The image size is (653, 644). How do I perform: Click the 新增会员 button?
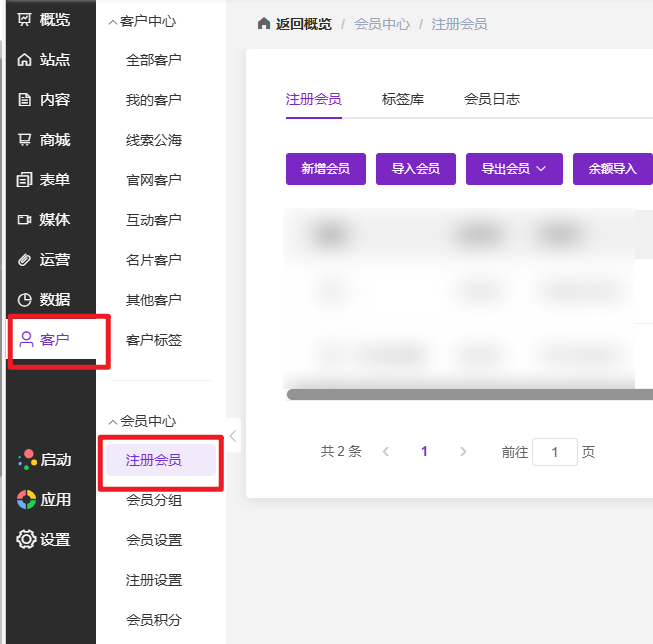pyautogui.click(x=326, y=169)
